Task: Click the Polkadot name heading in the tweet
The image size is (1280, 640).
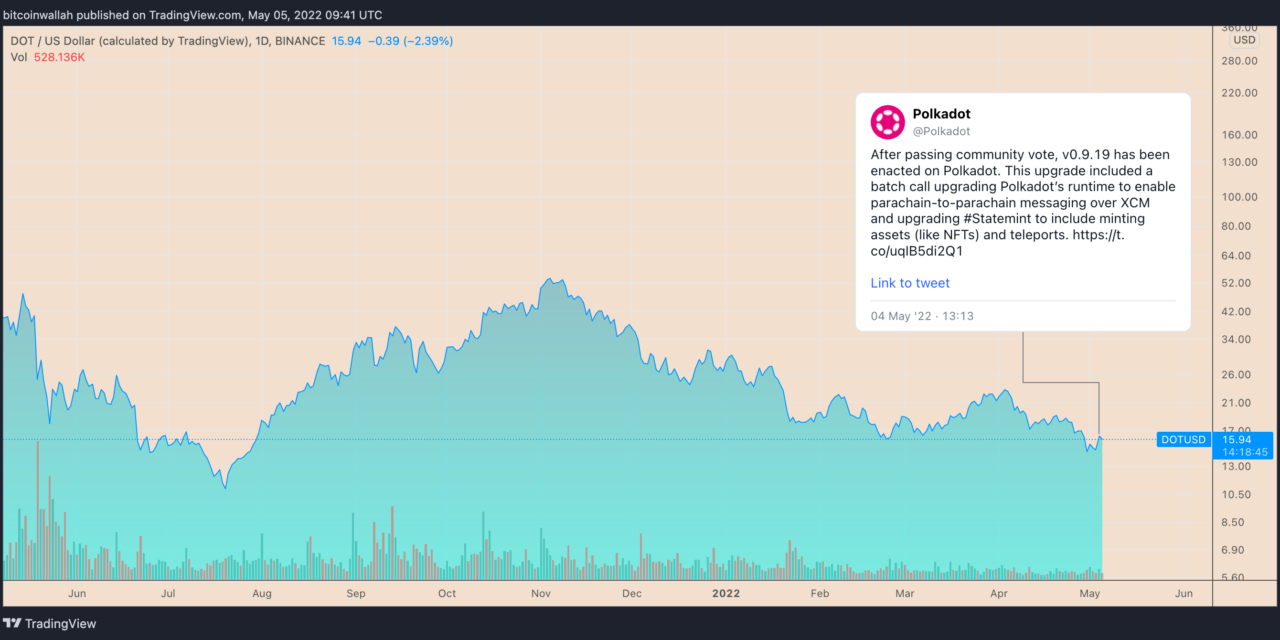Action: coord(941,113)
